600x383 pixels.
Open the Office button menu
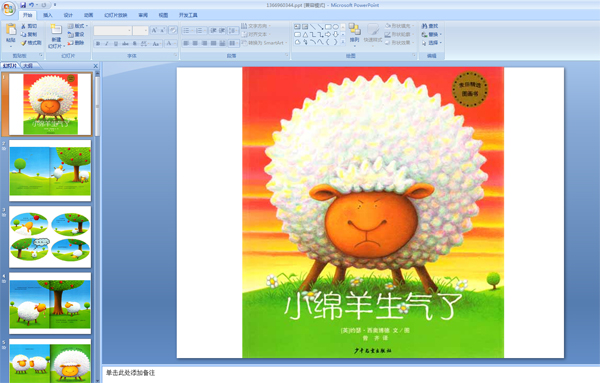point(8,8)
